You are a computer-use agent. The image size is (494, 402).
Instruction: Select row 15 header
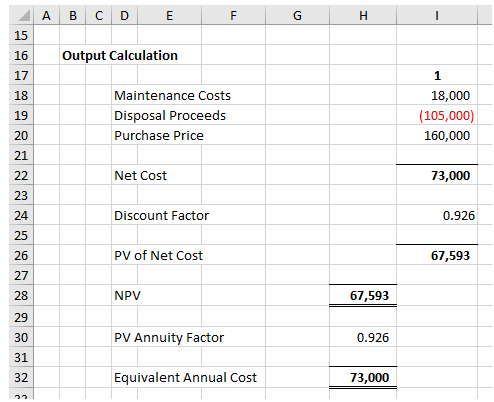(21, 35)
